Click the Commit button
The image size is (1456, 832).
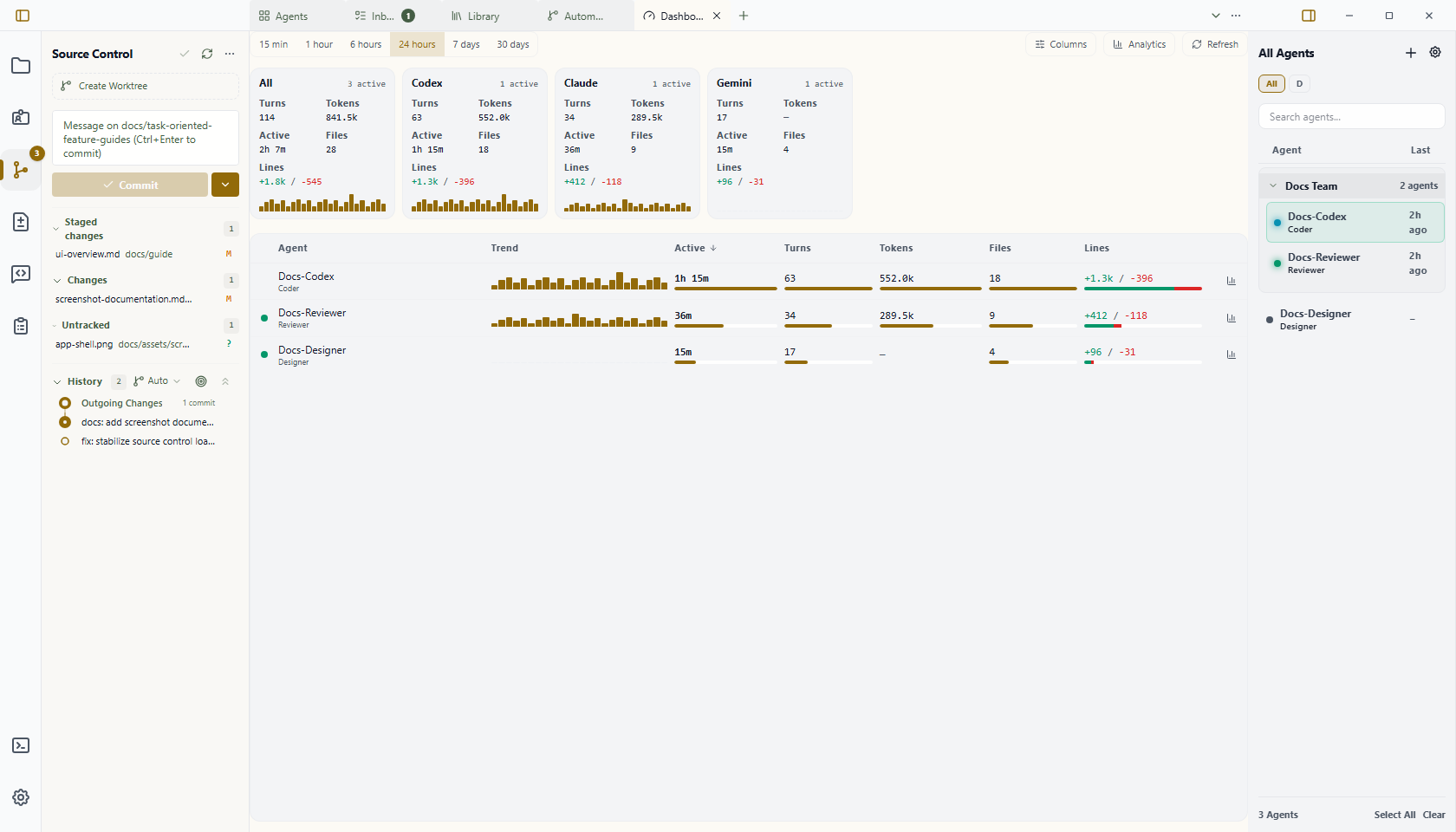point(130,185)
